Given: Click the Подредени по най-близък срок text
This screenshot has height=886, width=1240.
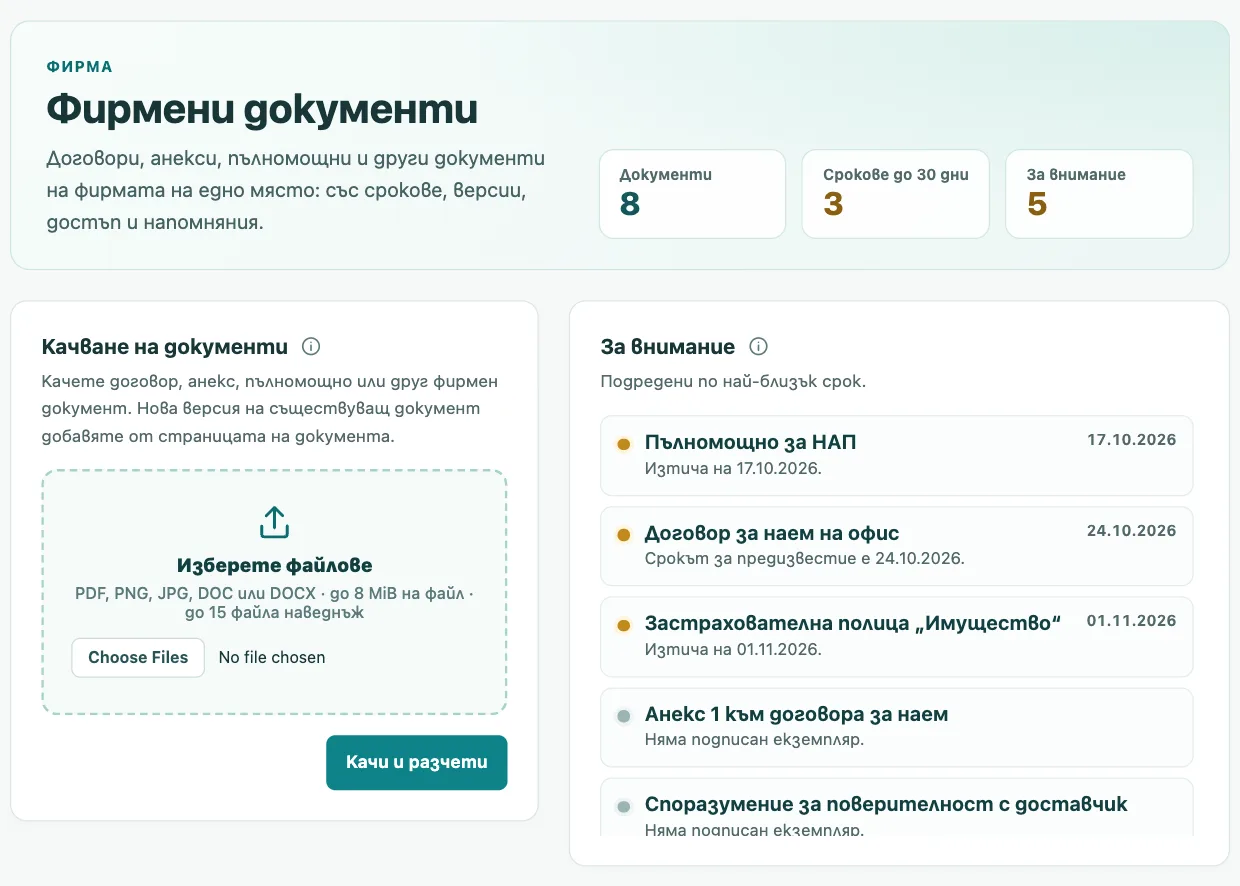Looking at the screenshot, I should pyautogui.click(x=733, y=382).
